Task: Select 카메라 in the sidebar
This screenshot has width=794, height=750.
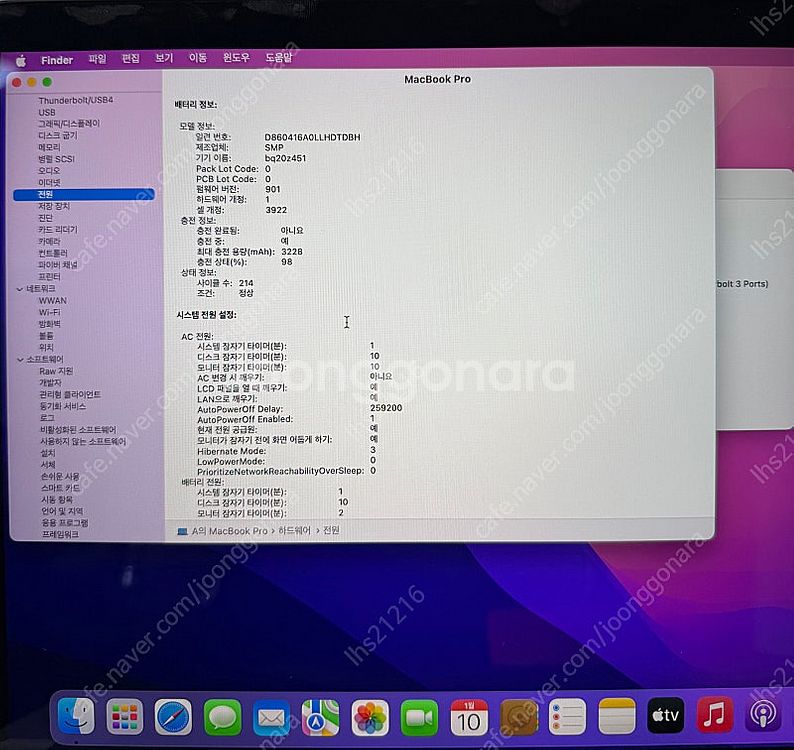Action: (50, 242)
